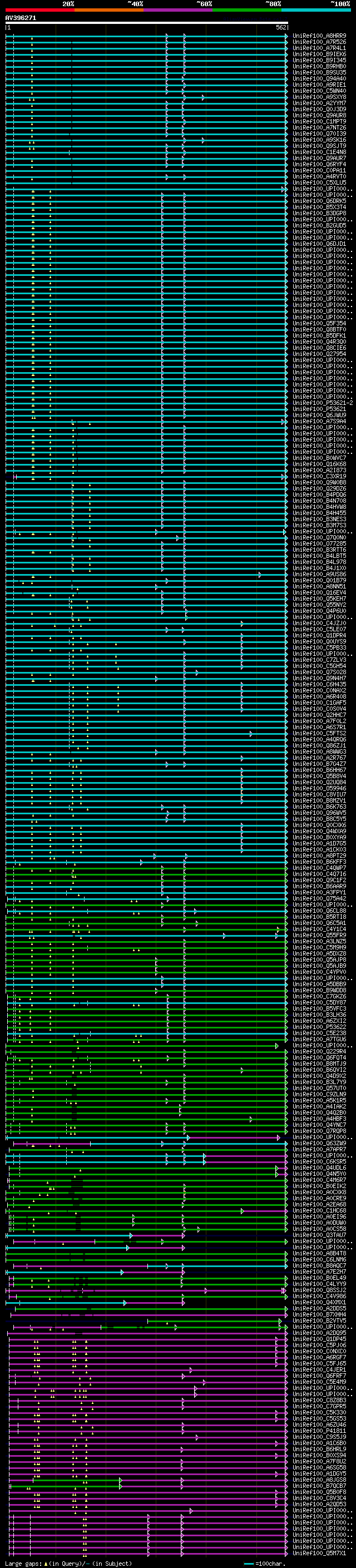Select hit label UniRef100_Q16K68
Image resolution: width=356 pixels, height=1568 pixels.
tap(319, 464)
